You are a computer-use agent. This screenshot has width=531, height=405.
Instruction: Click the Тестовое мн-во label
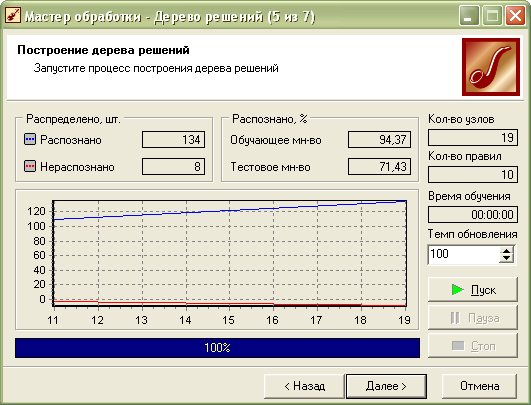pos(270,167)
